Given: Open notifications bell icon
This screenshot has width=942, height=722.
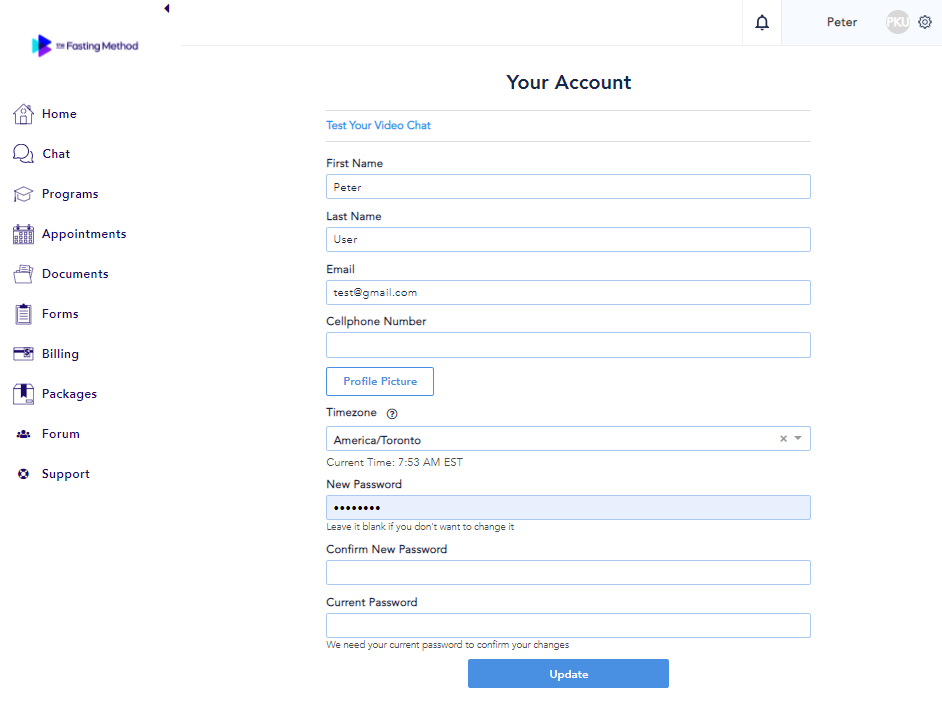Looking at the screenshot, I should [762, 23].
